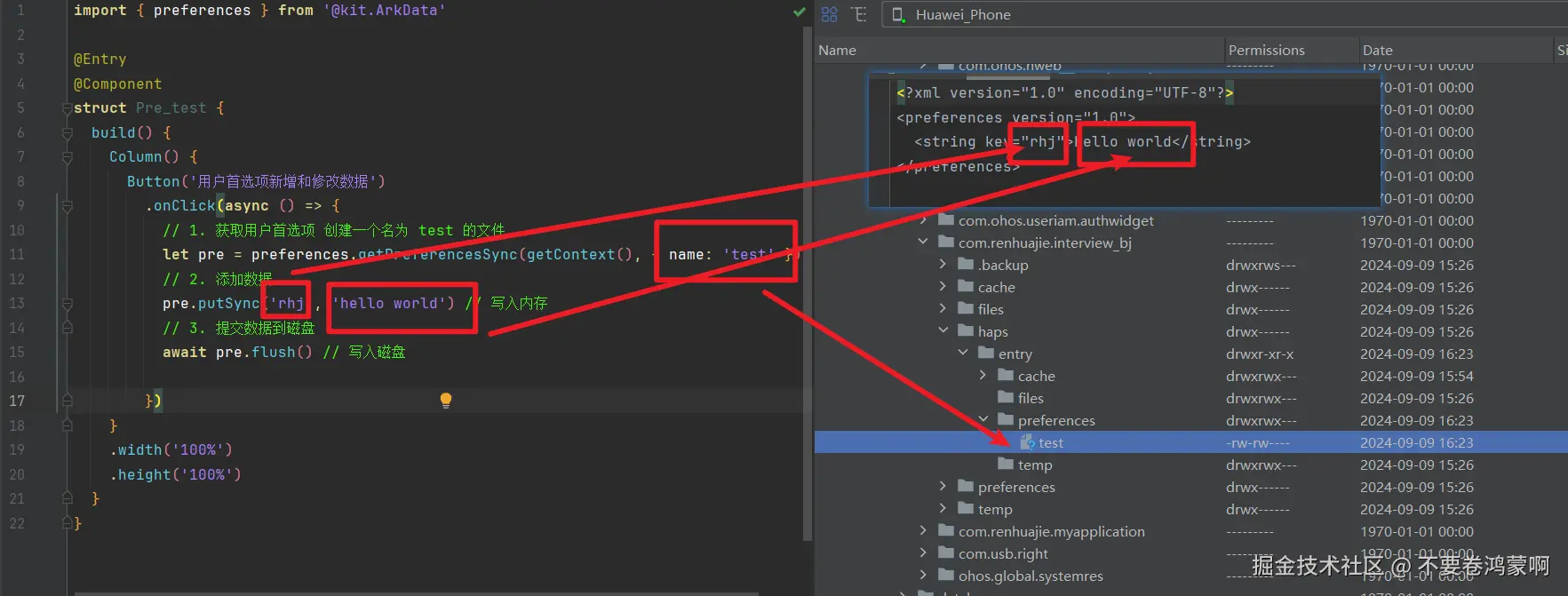Screen dimensions: 1568x596
Task: Click drwxr-xr-x permission of entry row
Action: 1260,354
